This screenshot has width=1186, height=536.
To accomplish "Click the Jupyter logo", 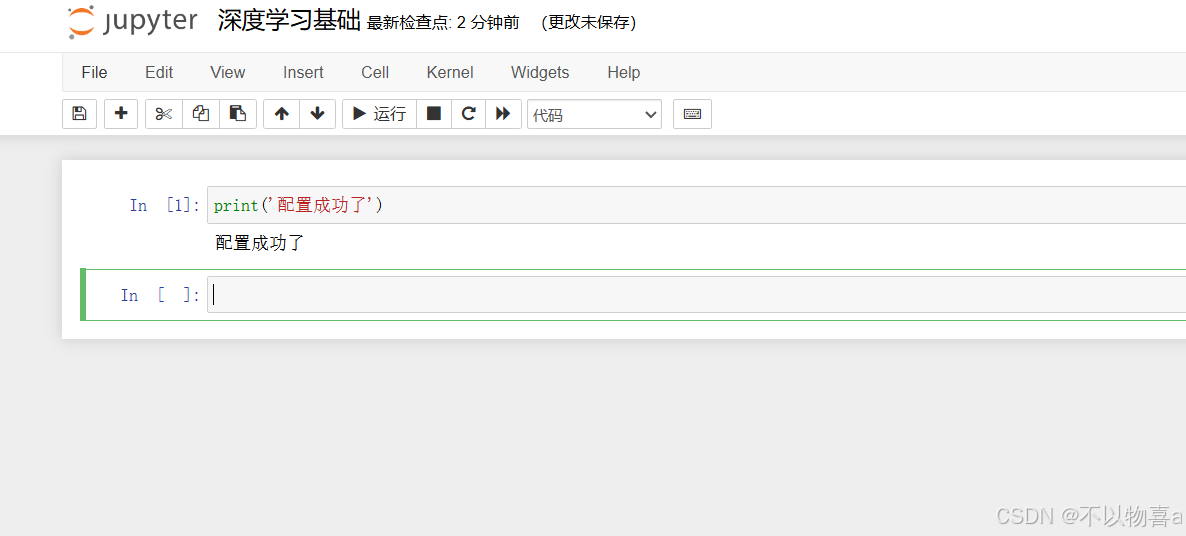I will click(x=132, y=22).
